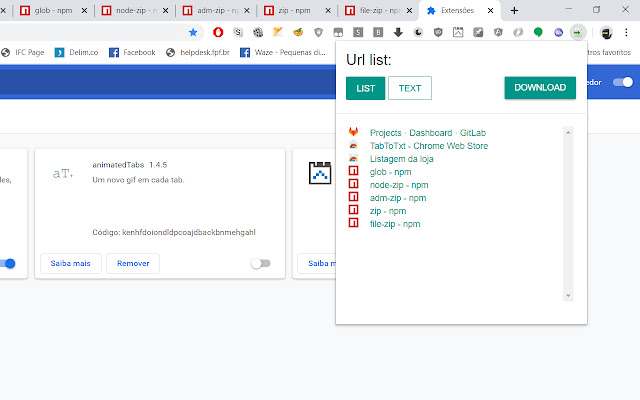The width and height of the screenshot is (640, 400).
Task: Click Saiba mais on animatedTabs card
Action: (x=71, y=263)
